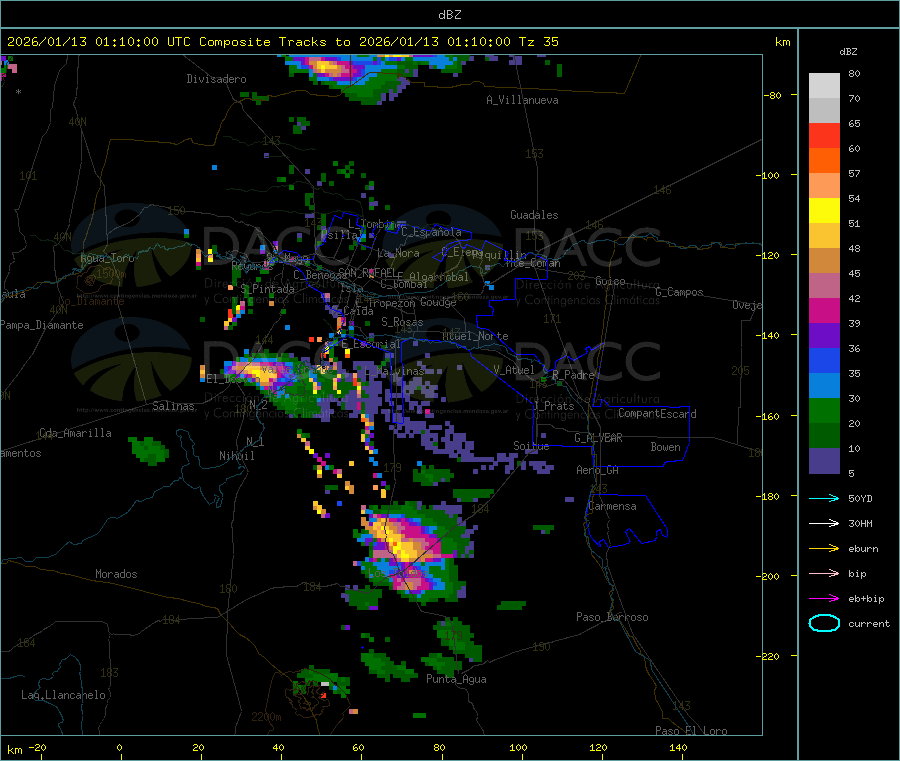Click the 'Morados' map label
Screen dimensions: 900x761
pos(116,574)
